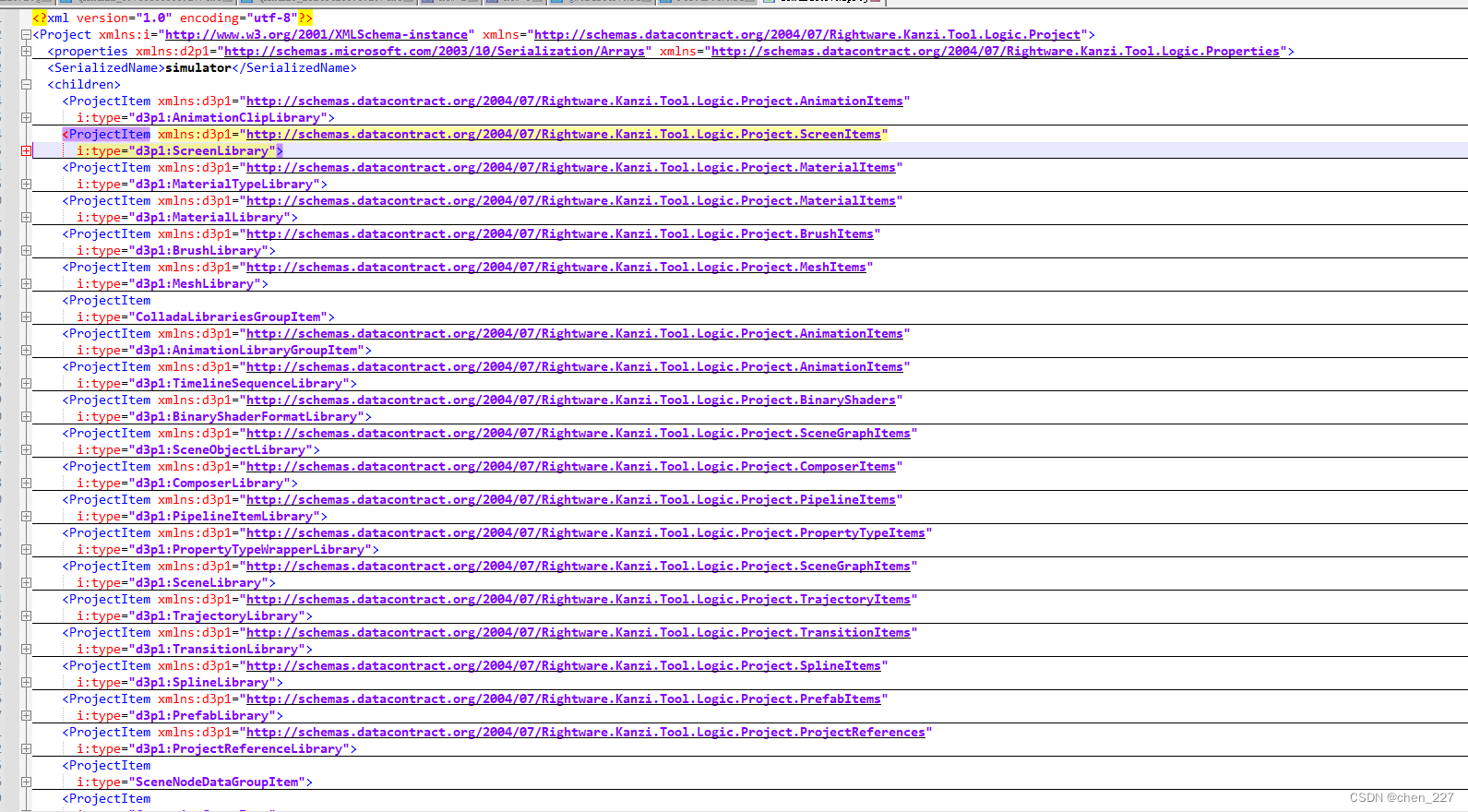
Task: Open the Kanzi.Tool.Logic.Properties namespace URL
Action: tap(996, 52)
